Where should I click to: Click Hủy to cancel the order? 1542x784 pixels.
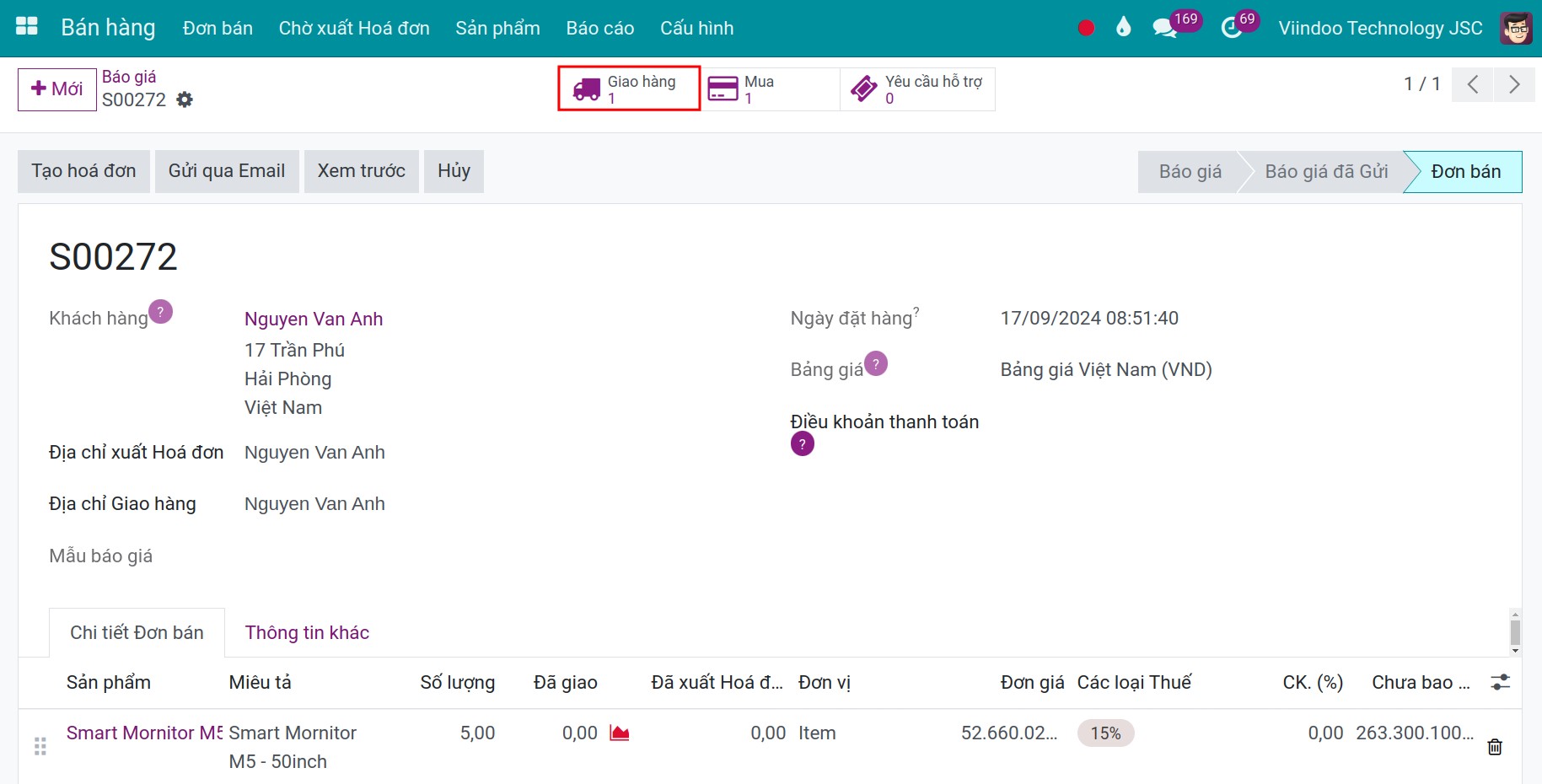coord(454,170)
